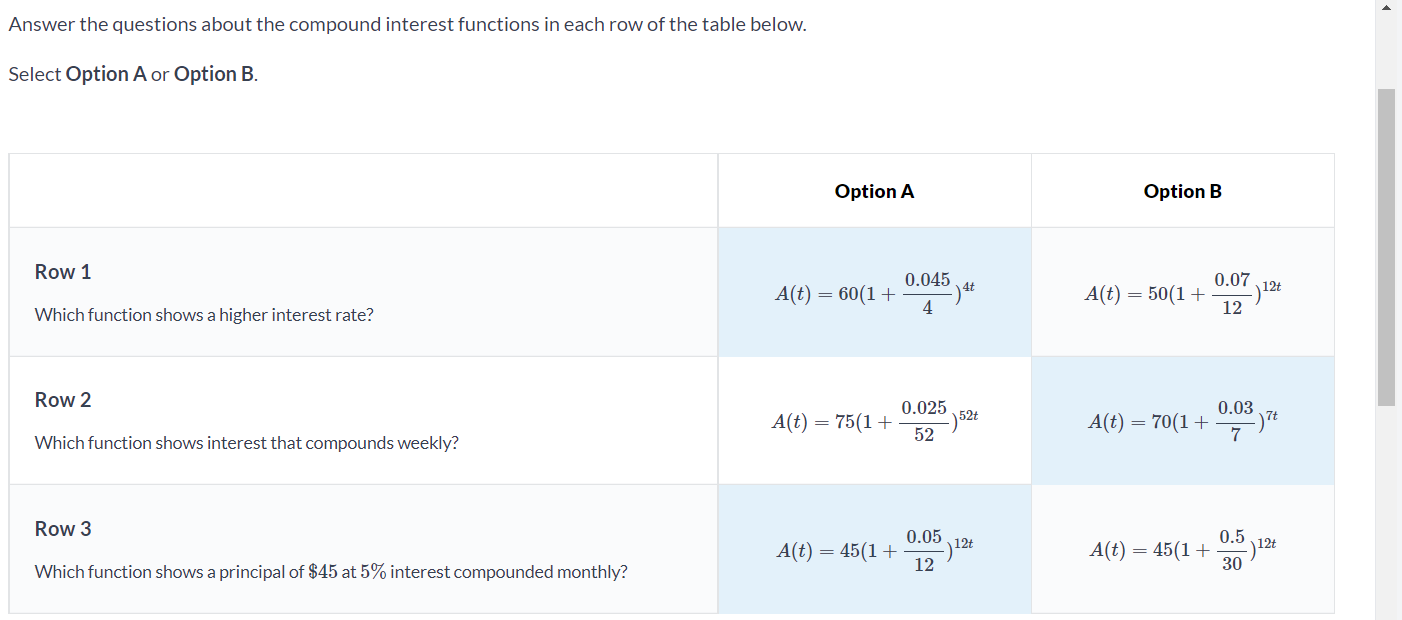Select Option B in Row 1
This screenshot has width=1402, height=620.
pyautogui.click(x=1182, y=291)
